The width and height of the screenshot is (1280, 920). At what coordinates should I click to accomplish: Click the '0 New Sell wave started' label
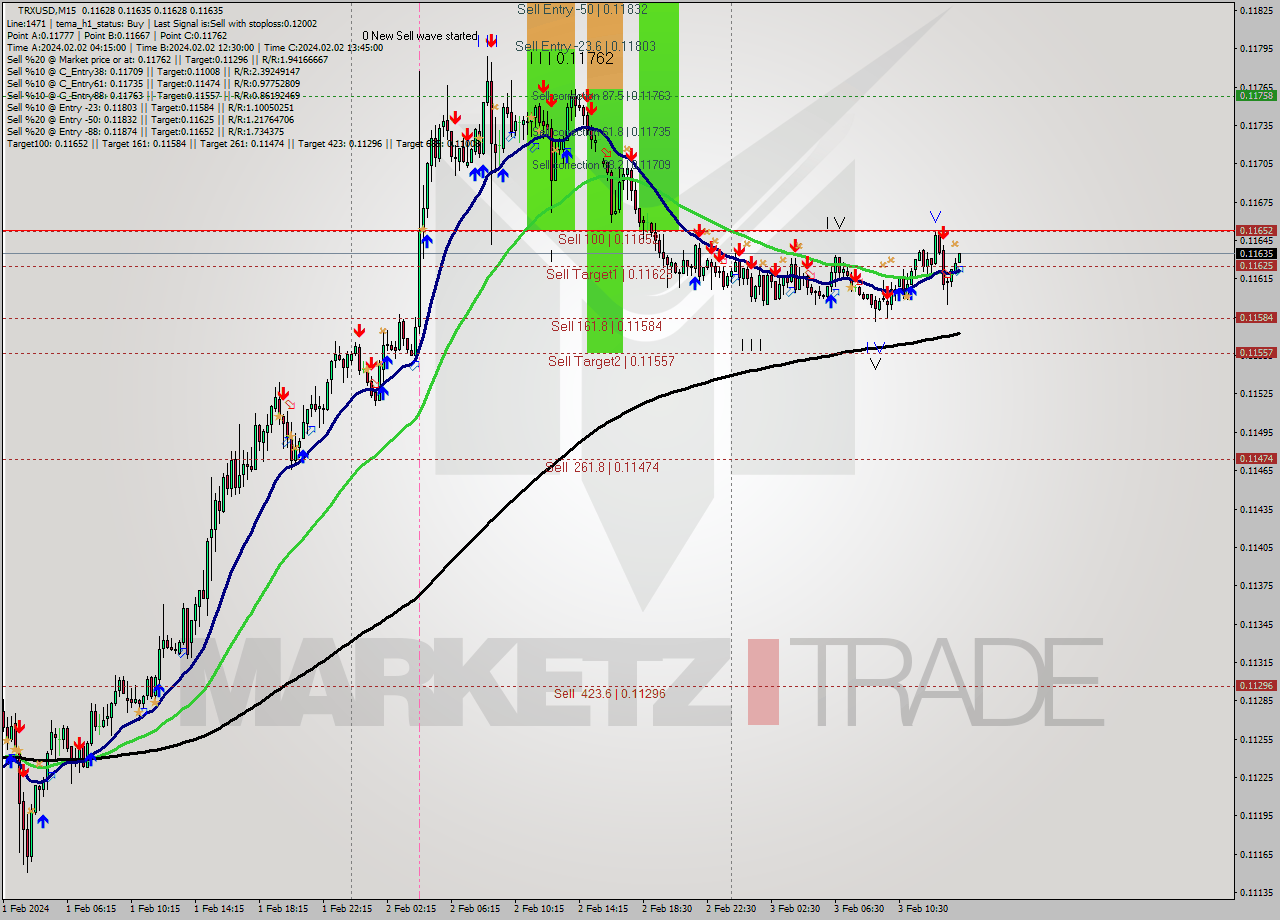point(420,36)
